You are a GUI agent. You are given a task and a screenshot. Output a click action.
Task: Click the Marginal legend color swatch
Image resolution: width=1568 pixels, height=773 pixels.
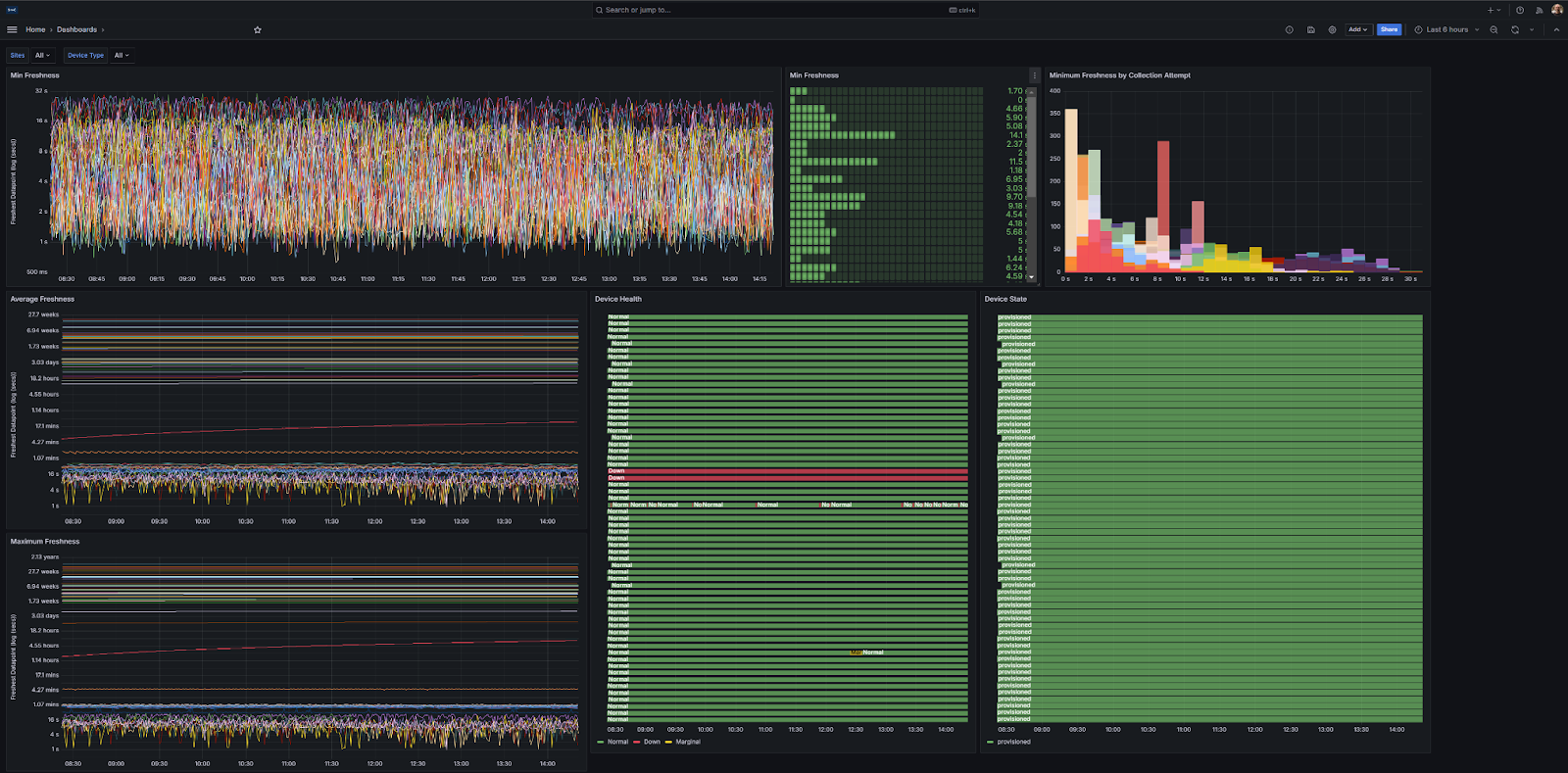tap(668, 742)
